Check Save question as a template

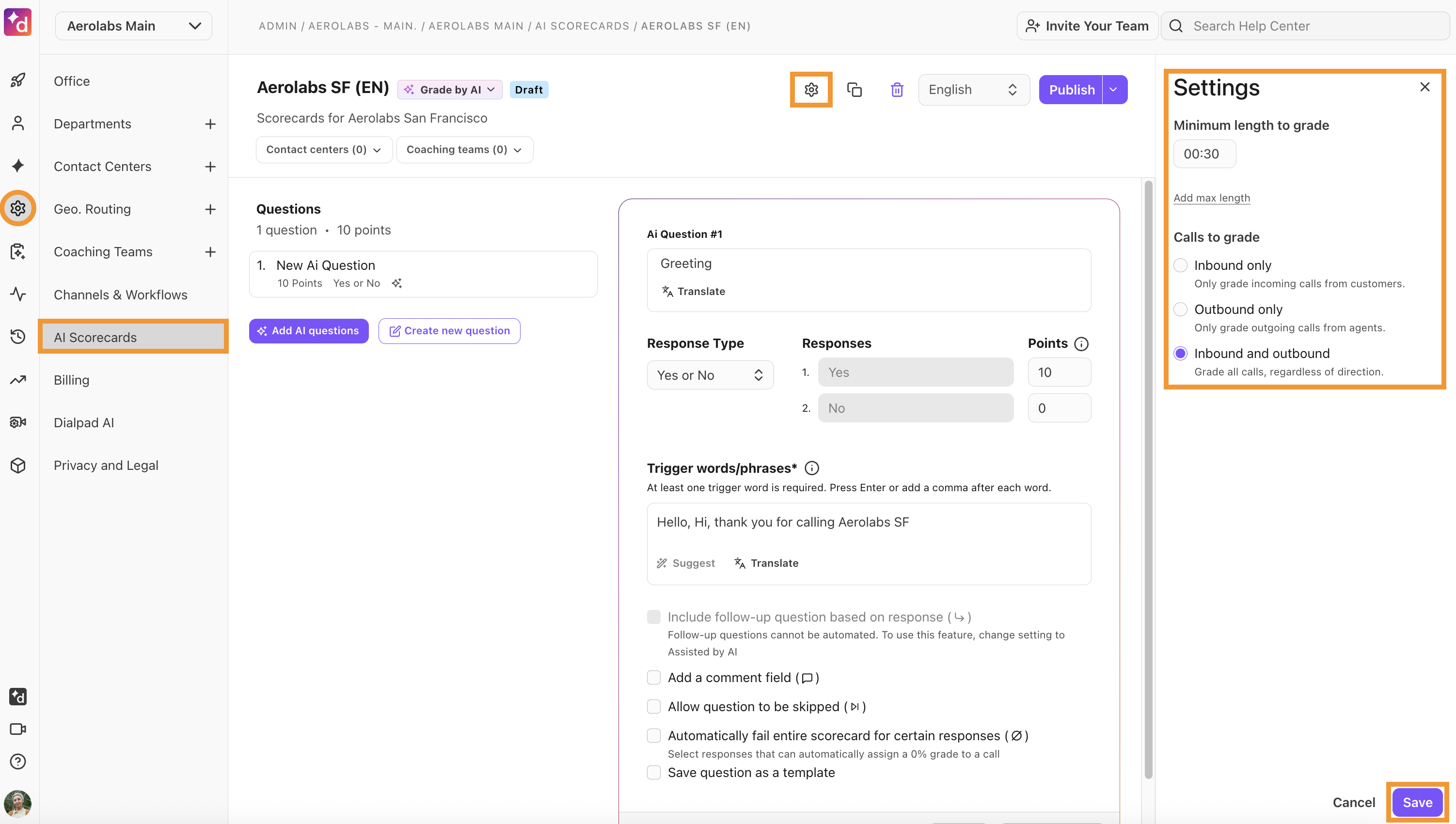(654, 773)
